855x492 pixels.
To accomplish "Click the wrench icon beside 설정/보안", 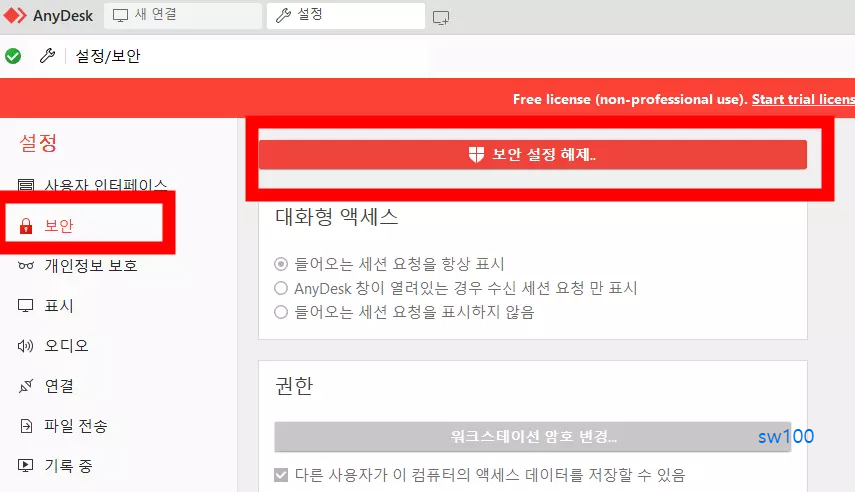I will [x=47, y=55].
